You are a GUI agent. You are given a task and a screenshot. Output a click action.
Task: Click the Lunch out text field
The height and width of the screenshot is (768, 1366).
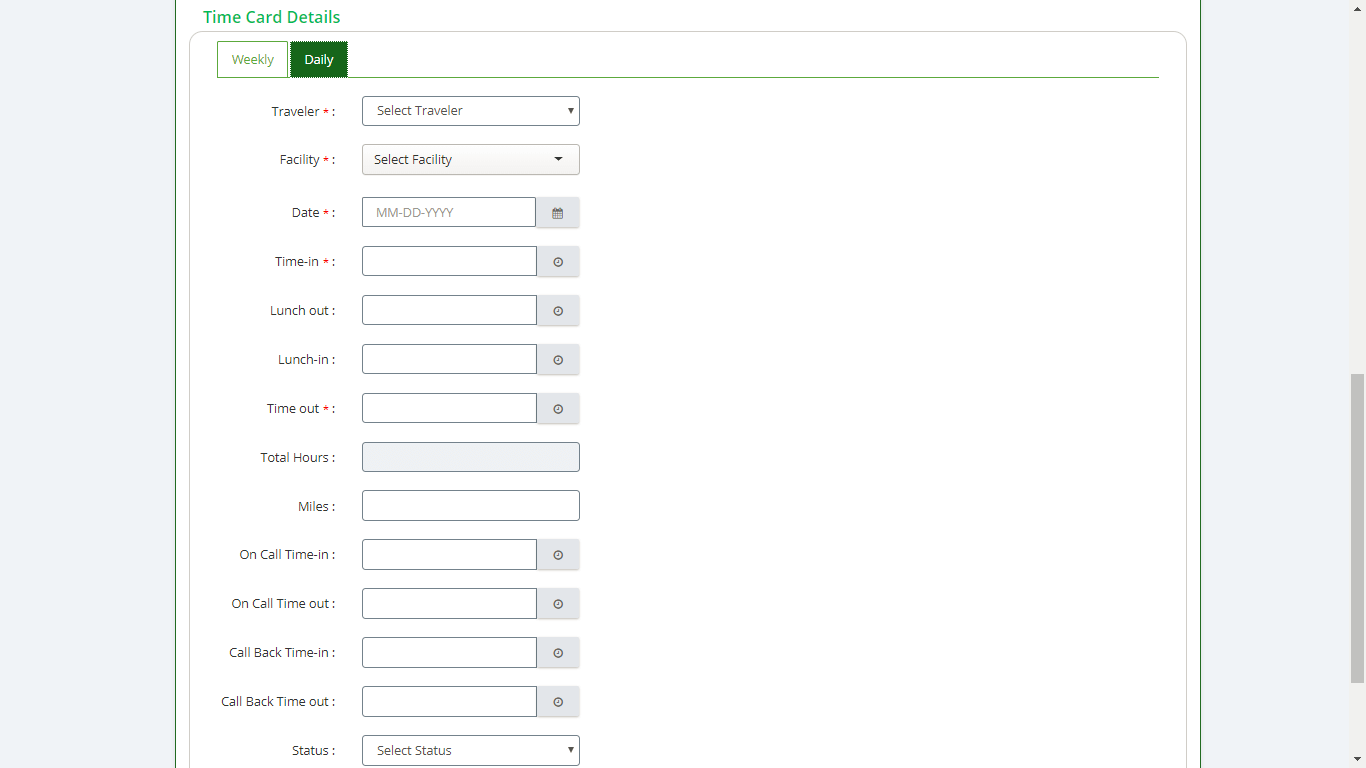coord(448,311)
